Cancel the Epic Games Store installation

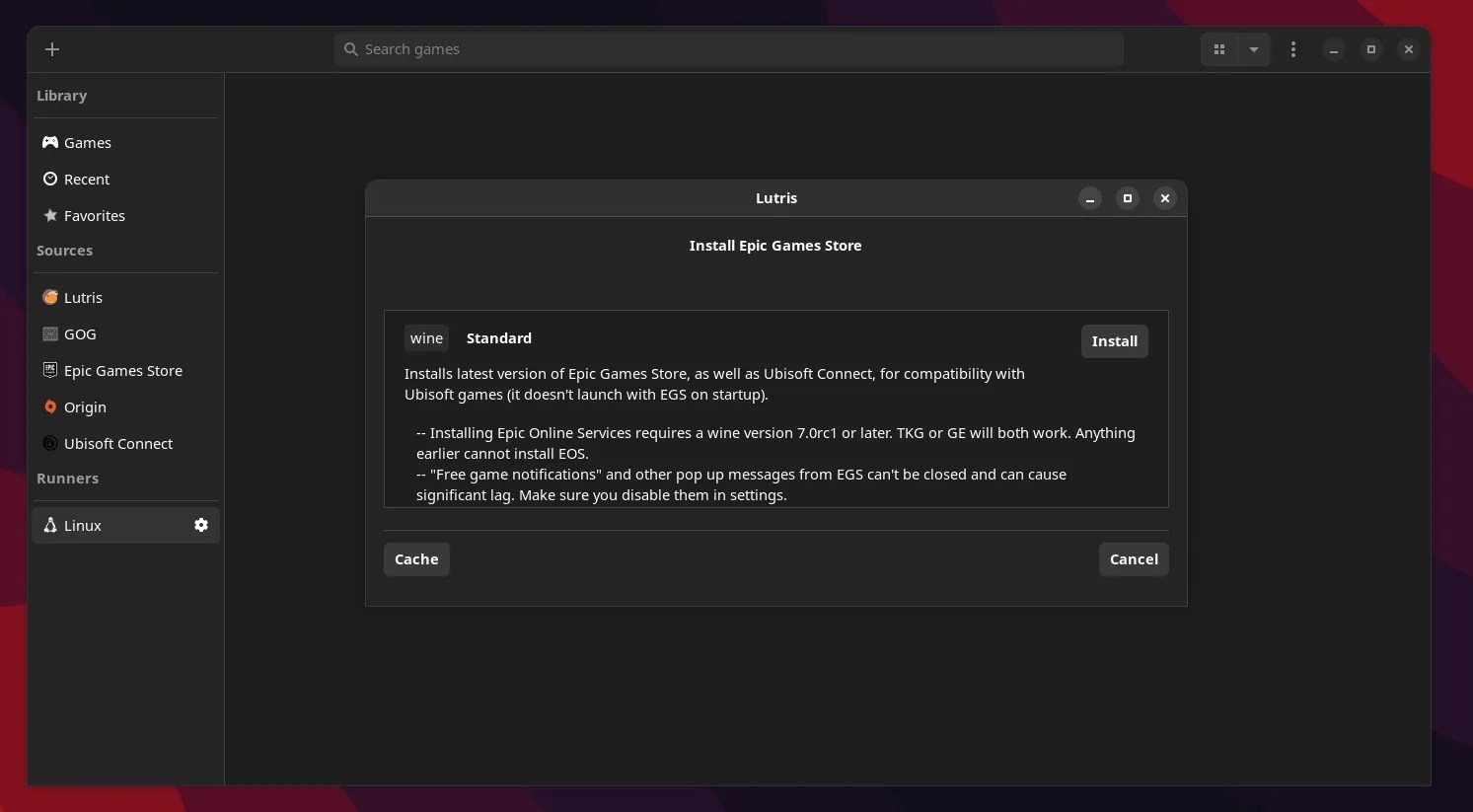[1133, 558]
